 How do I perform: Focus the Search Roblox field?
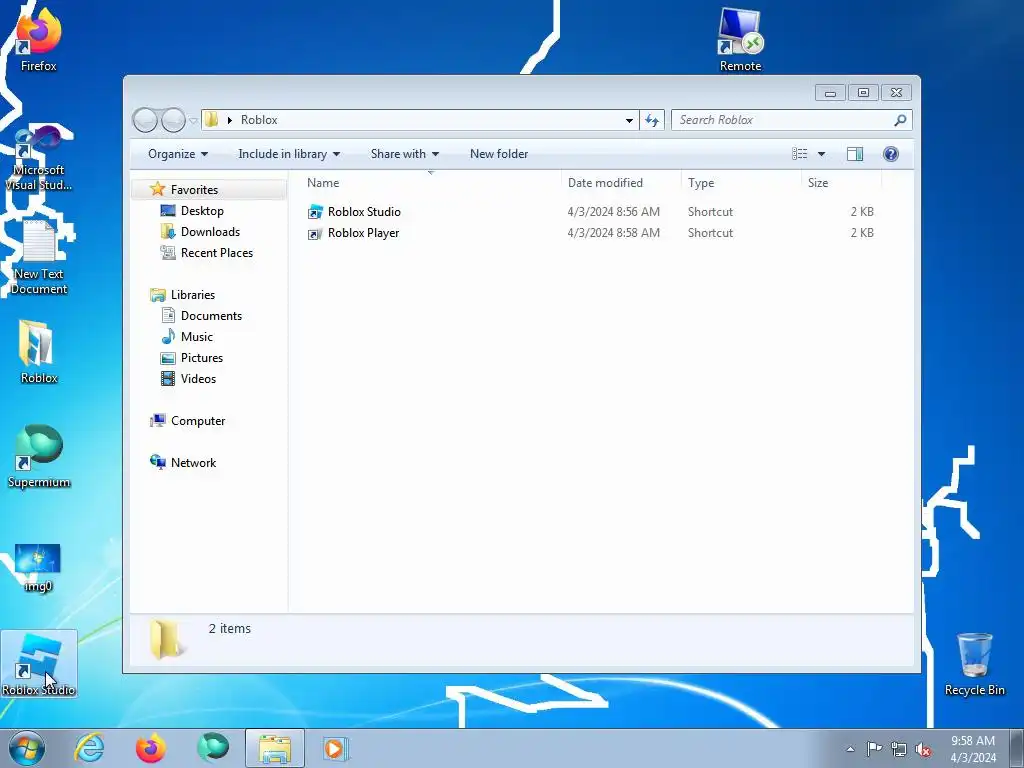pos(784,120)
